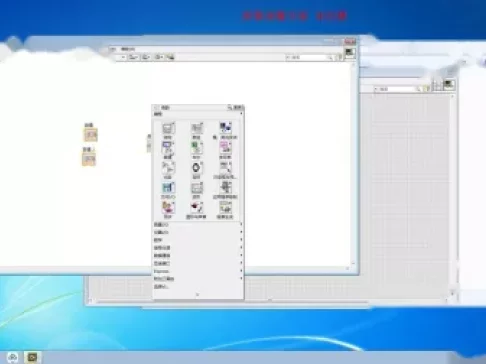Click the LabVIEW taskbar button
The width and height of the screenshot is (486, 364).
click(x=32, y=357)
